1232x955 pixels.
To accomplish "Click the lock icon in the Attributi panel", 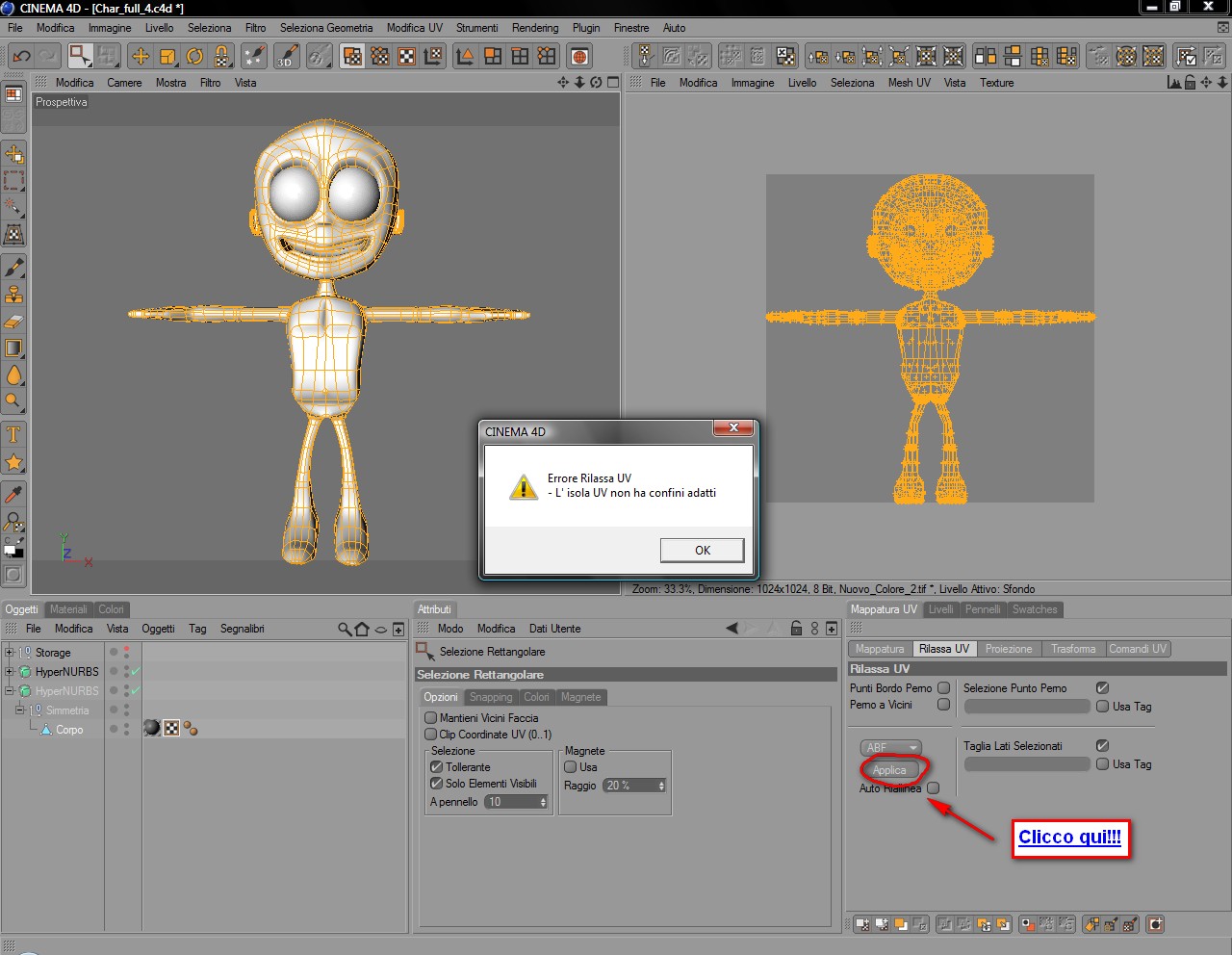I will [x=796, y=628].
